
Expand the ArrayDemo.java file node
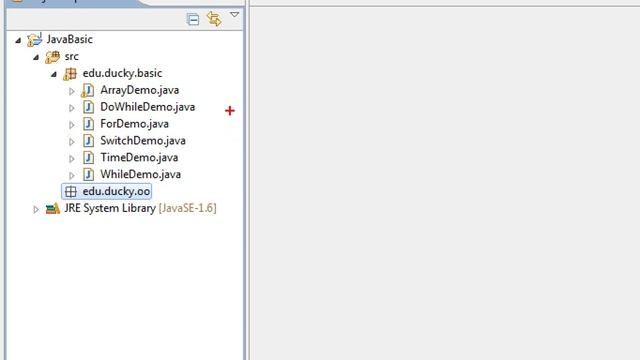pos(71,91)
